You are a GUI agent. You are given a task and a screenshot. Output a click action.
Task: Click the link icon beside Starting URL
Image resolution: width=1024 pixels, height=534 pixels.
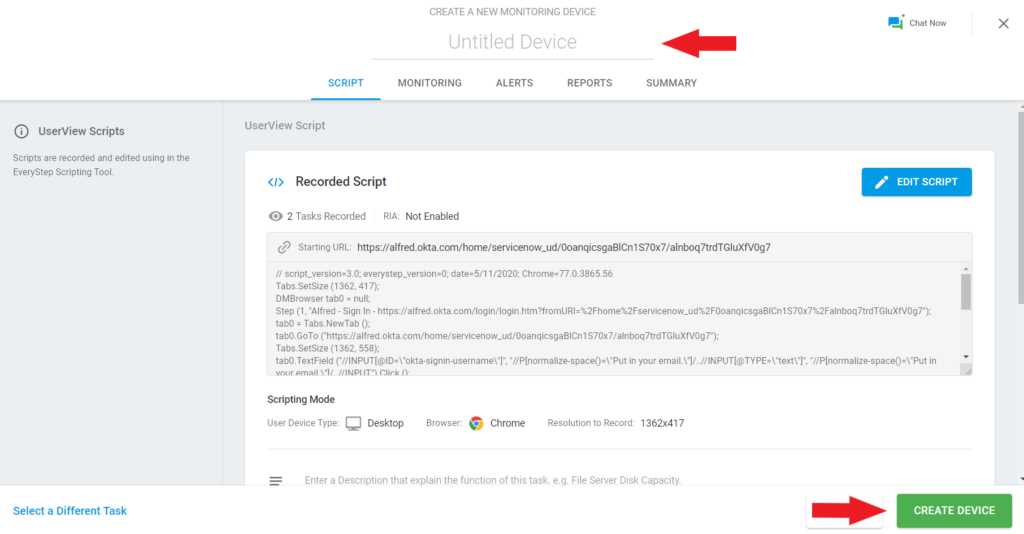[284, 247]
